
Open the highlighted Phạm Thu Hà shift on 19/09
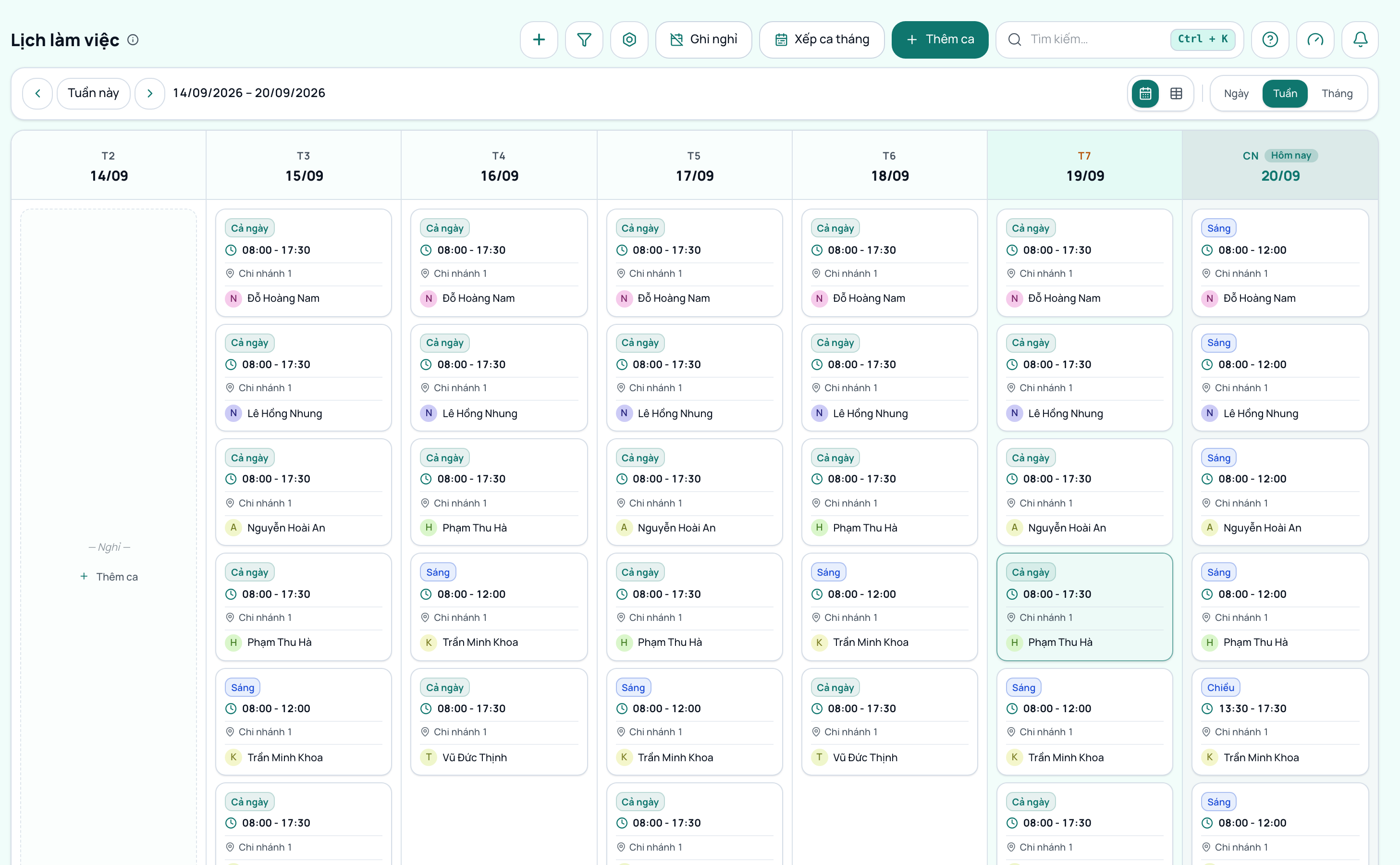click(1084, 606)
